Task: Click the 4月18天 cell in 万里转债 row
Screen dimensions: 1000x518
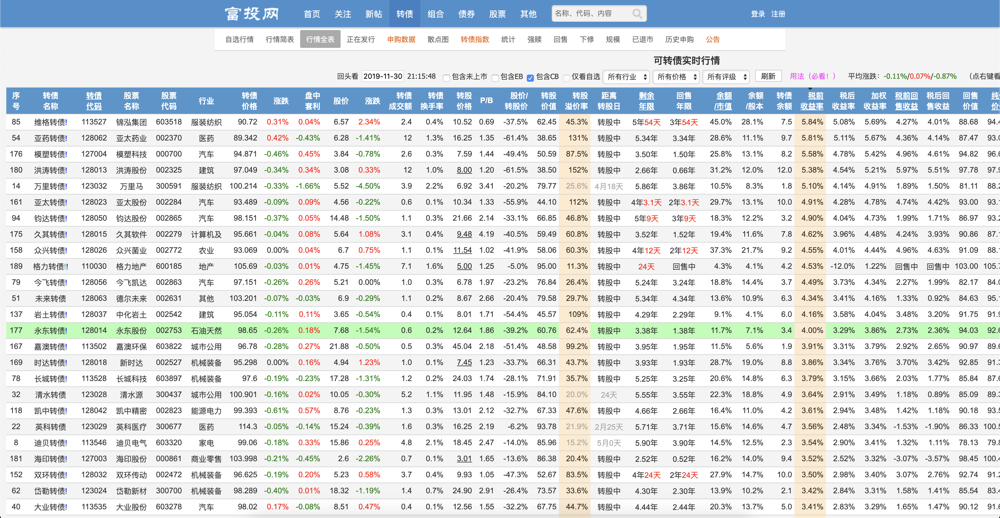Action: 608,186
